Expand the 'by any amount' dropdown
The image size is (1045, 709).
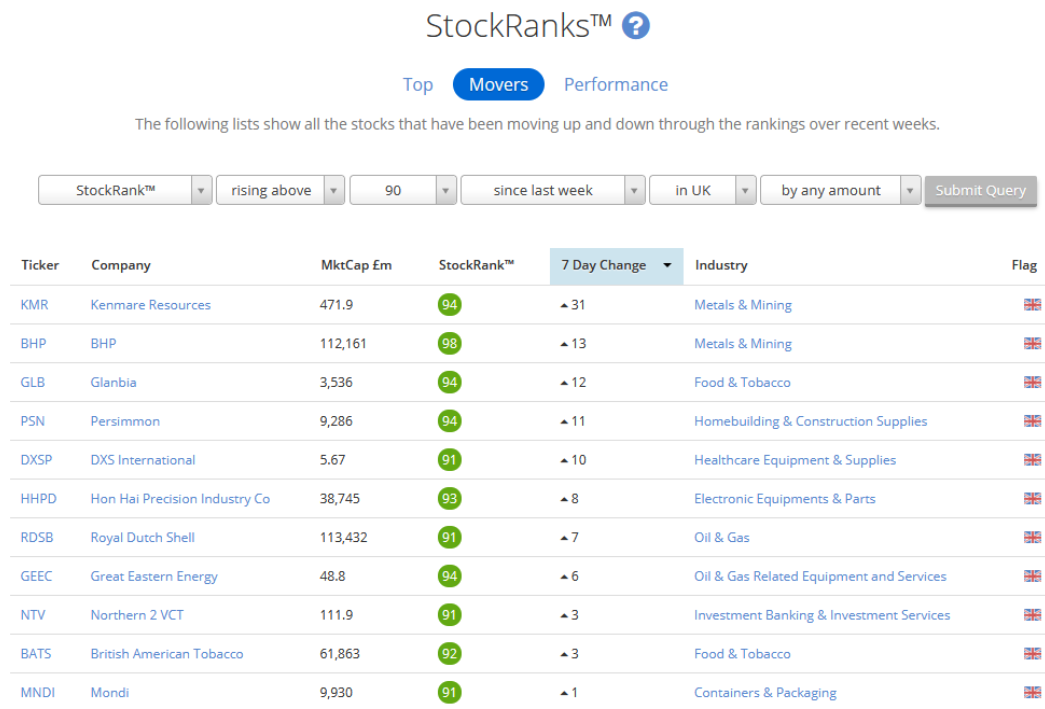(x=840, y=190)
